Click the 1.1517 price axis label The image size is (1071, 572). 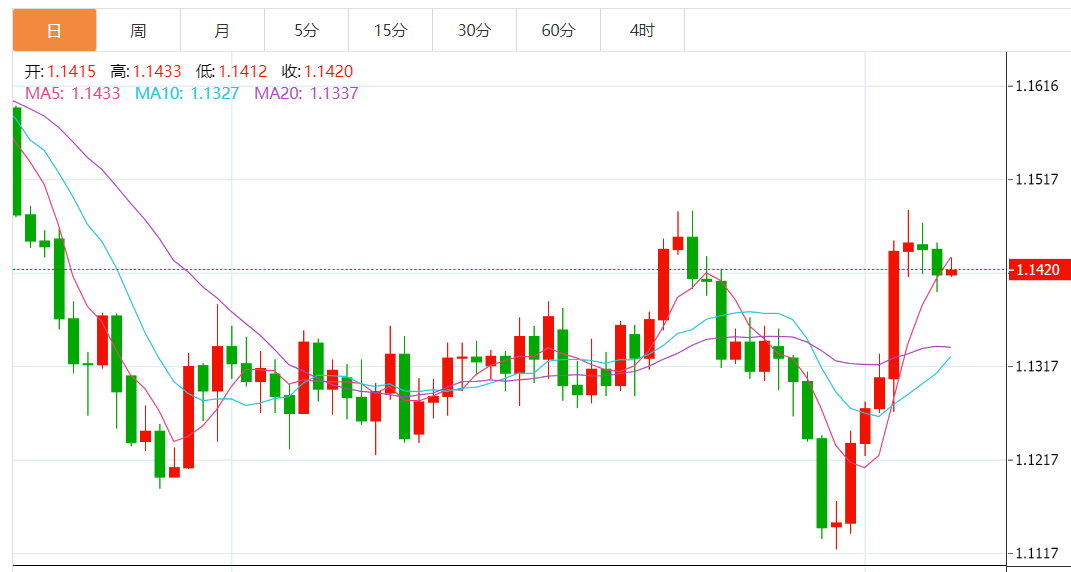tap(1037, 180)
